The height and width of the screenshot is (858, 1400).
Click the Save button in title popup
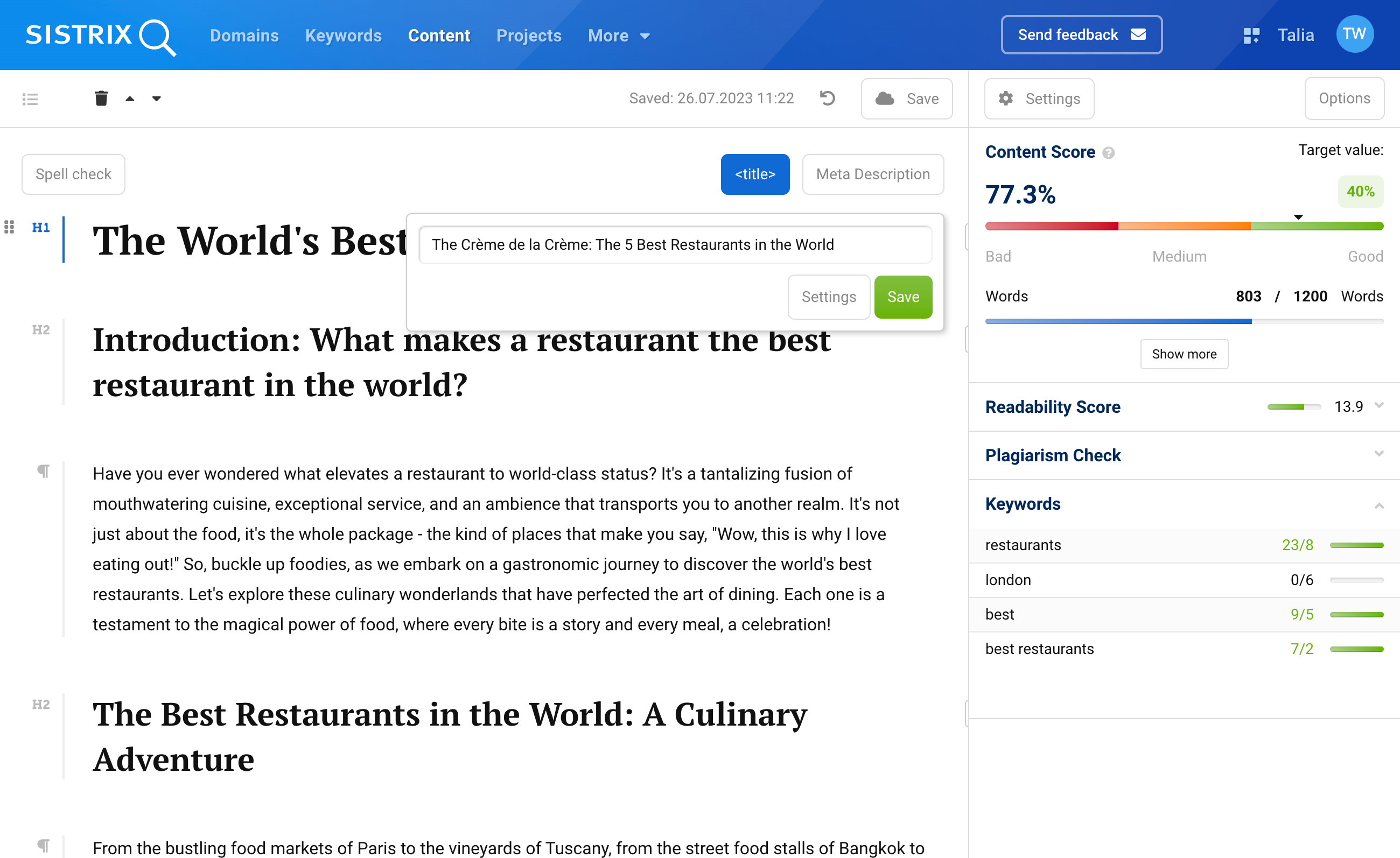point(903,297)
